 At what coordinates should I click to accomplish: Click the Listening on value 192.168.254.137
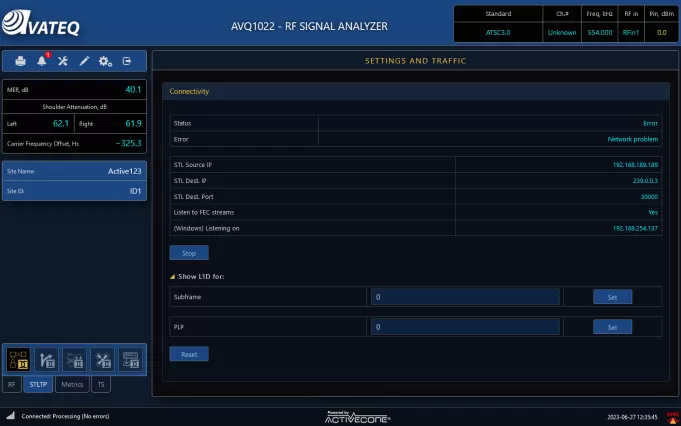tap(635, 228)
